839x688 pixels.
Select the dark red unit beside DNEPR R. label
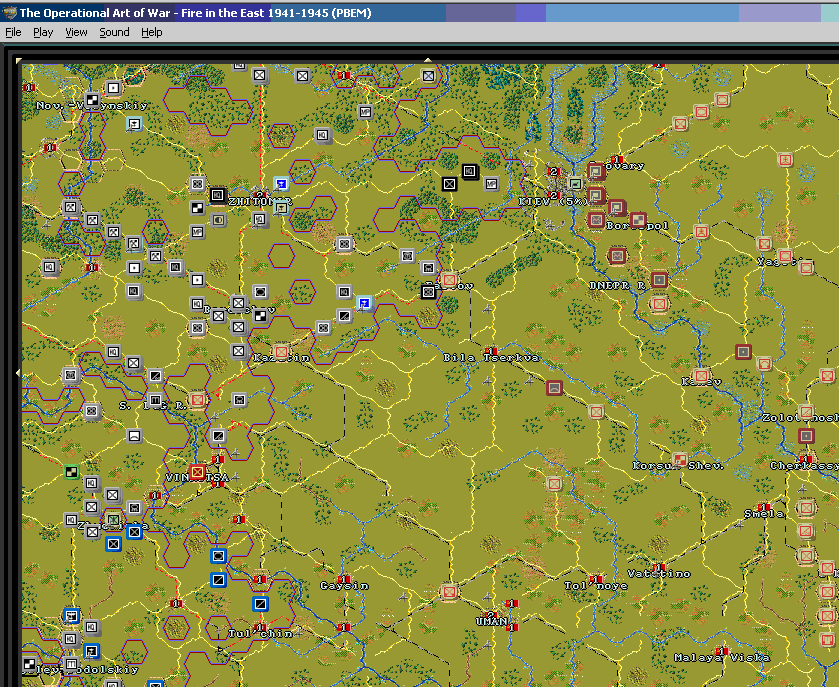659,279
